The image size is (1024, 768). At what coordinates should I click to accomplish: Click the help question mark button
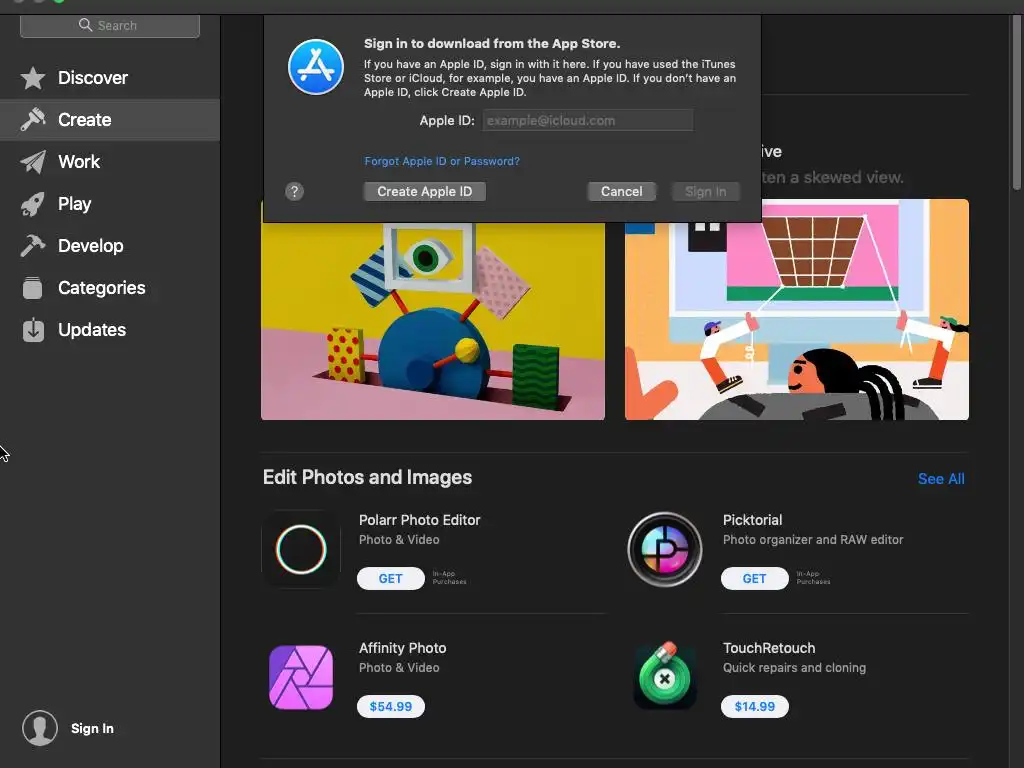(x=295, y=191)
